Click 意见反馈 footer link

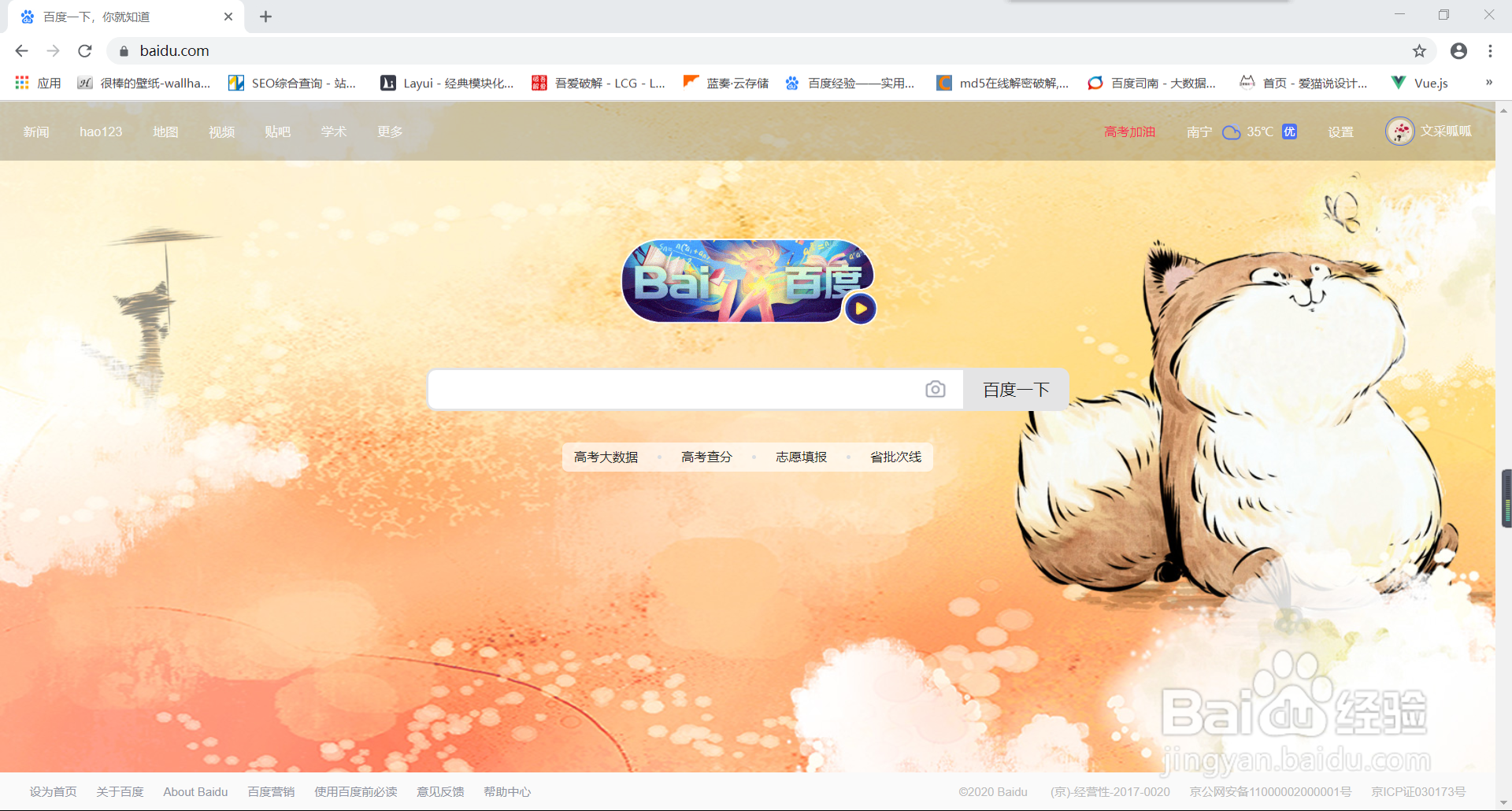coord(440,791)
